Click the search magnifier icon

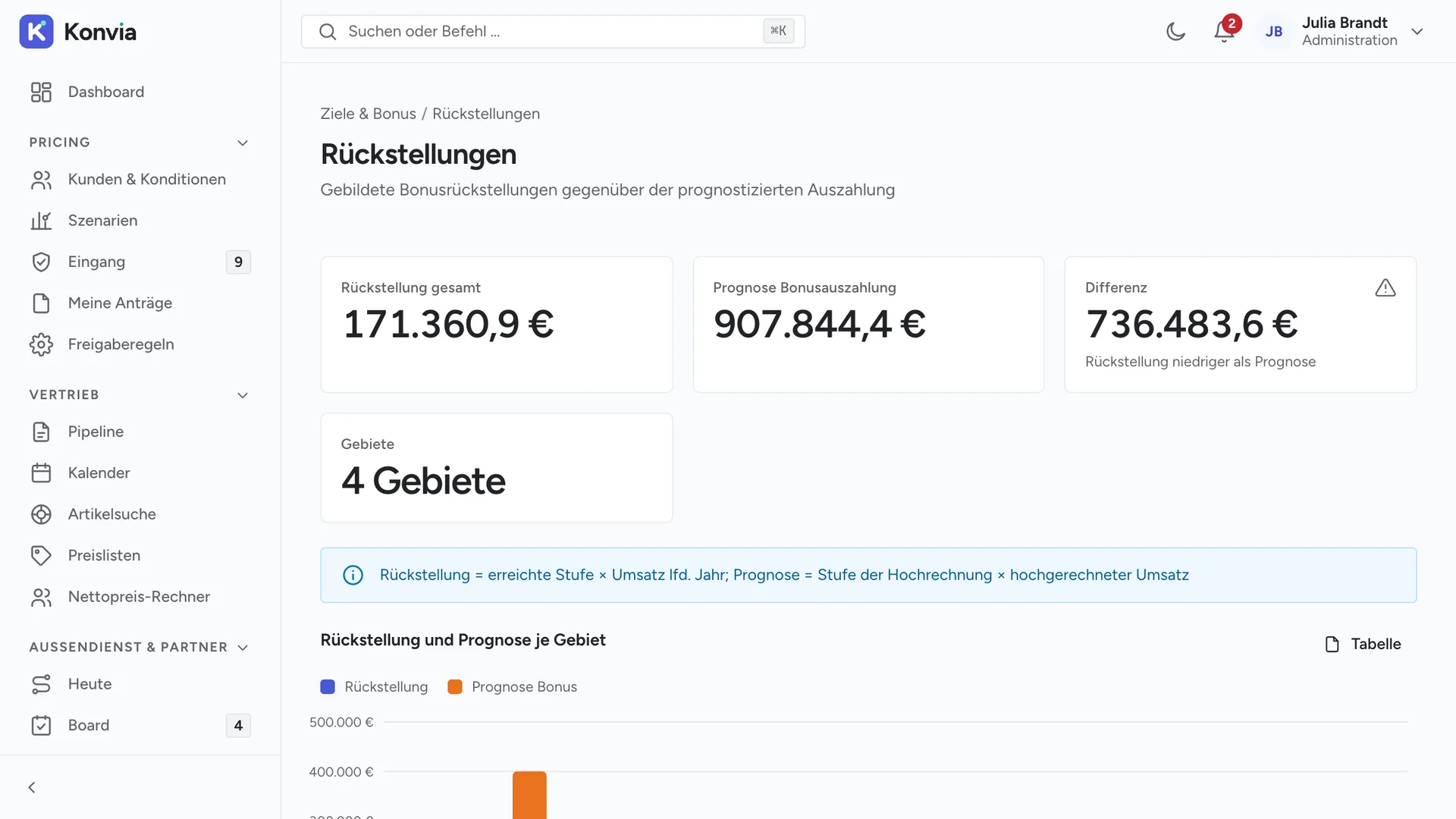pyautogui.click(x=328, y=31)
